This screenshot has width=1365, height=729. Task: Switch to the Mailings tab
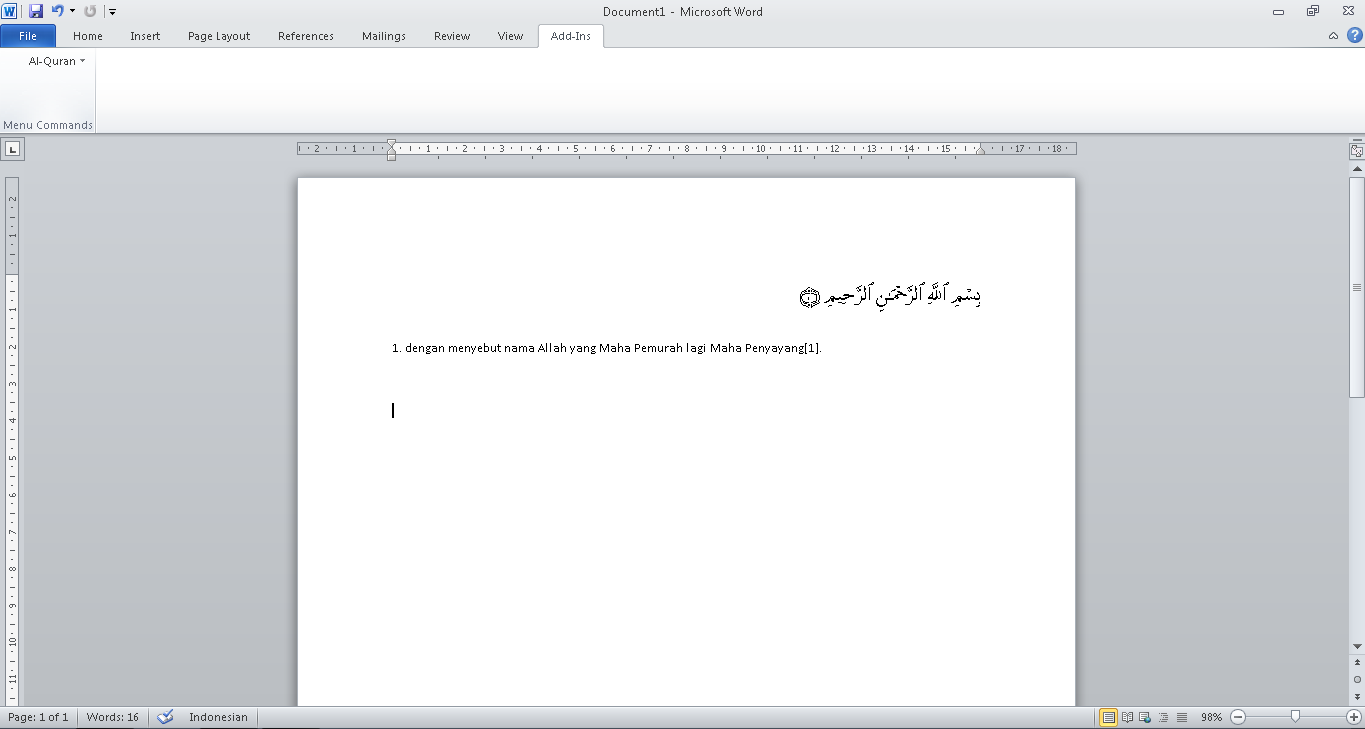pyautogui.click(x=384, y=36)
